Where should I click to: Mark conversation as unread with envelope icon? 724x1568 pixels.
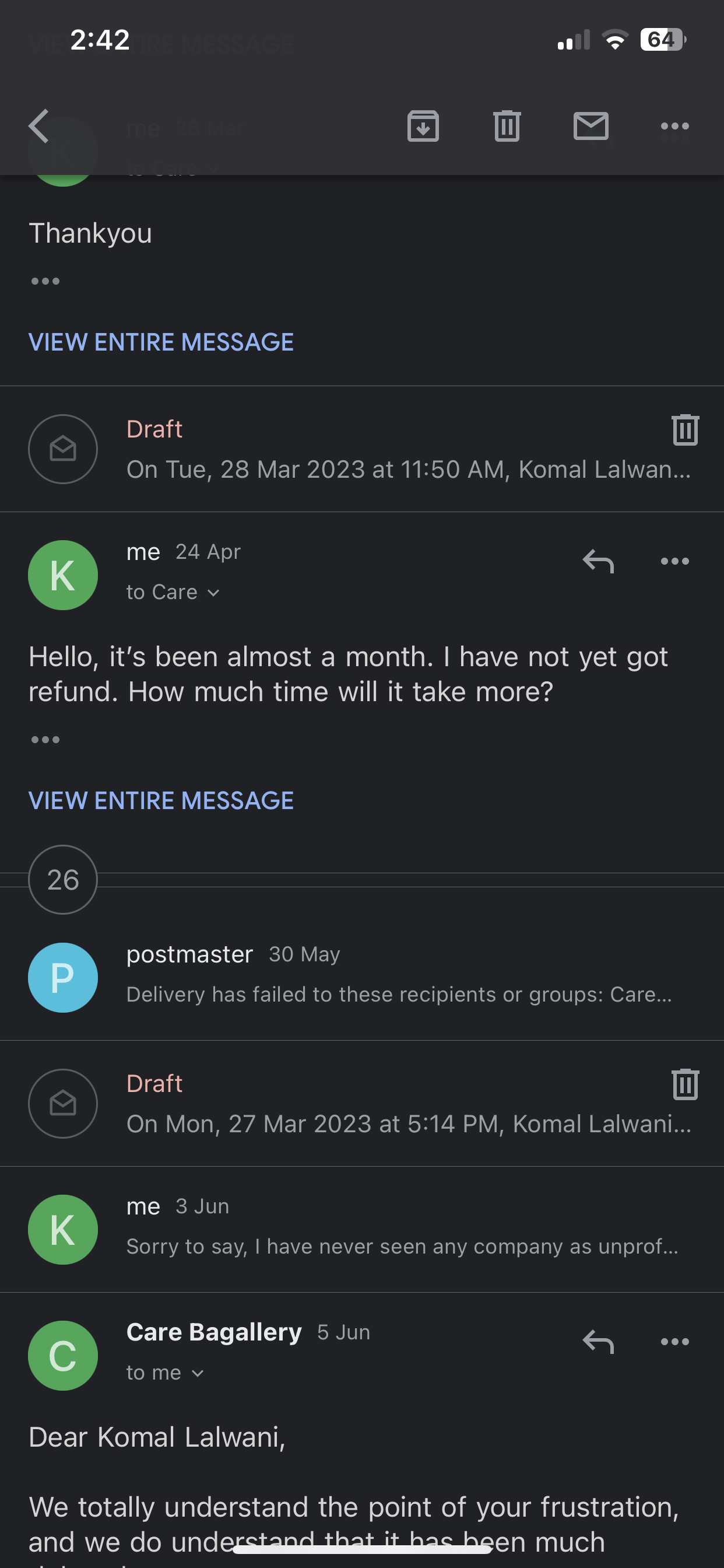coord(591,126)
